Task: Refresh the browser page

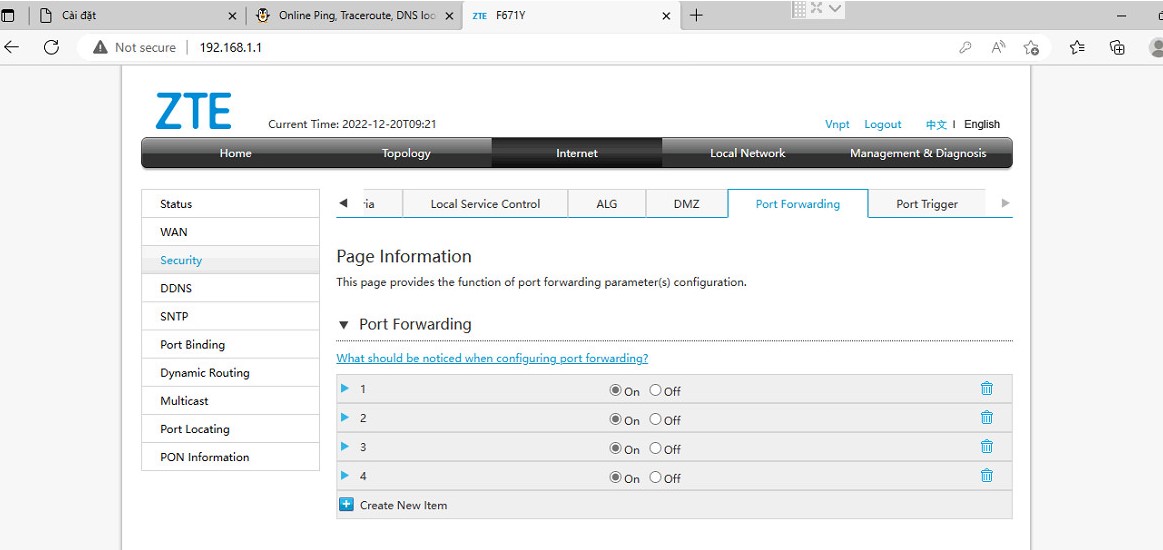Action: (51, 47)
